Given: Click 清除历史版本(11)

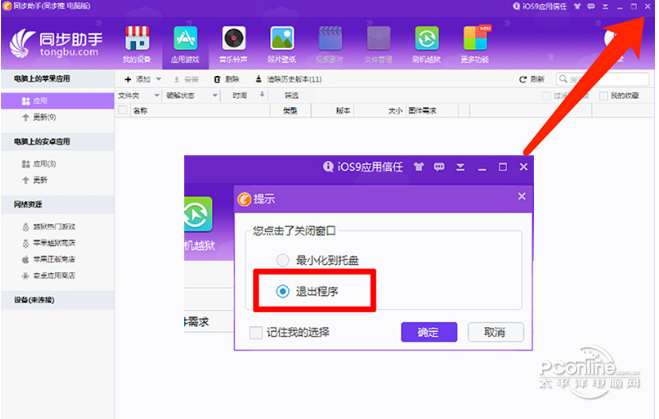Looking at the screenshot, I should (x=289, y=79).
